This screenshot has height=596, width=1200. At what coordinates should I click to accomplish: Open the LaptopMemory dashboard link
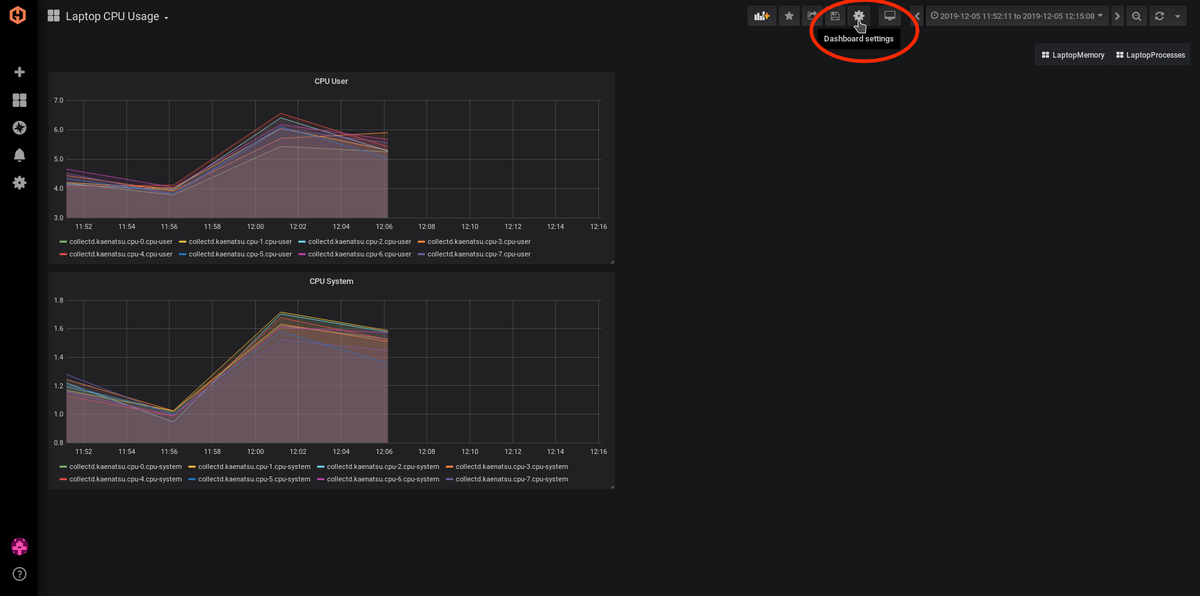pos(1073,55)
